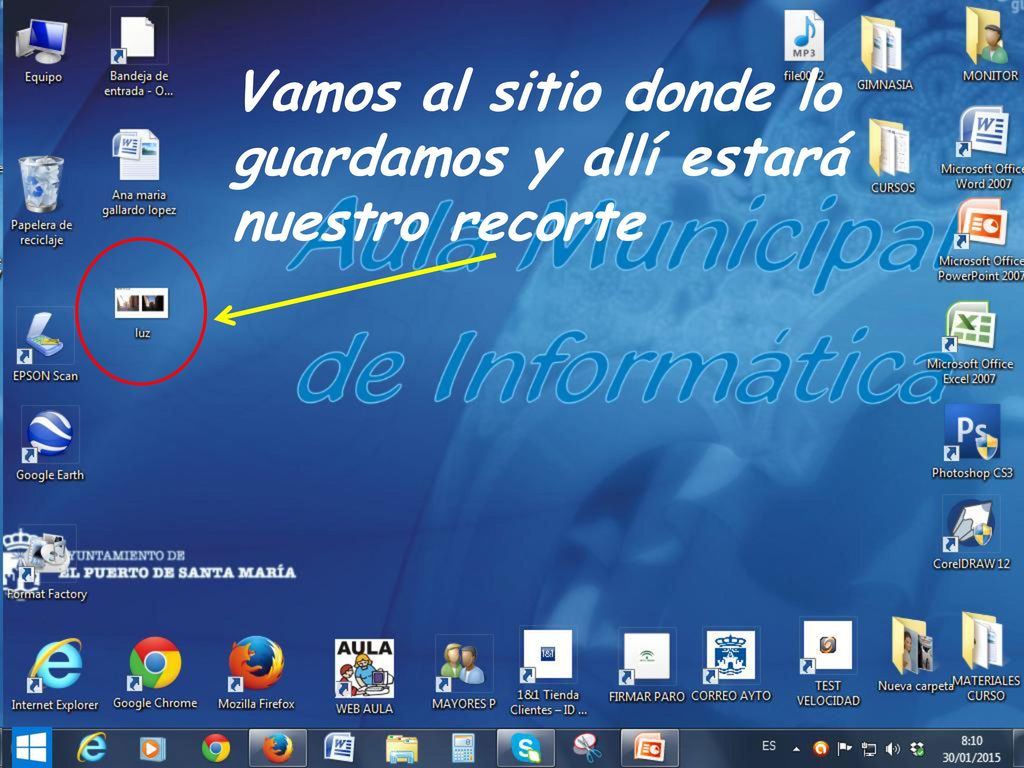Launch EPSON Scan shortcut

(x=45, y=347)
